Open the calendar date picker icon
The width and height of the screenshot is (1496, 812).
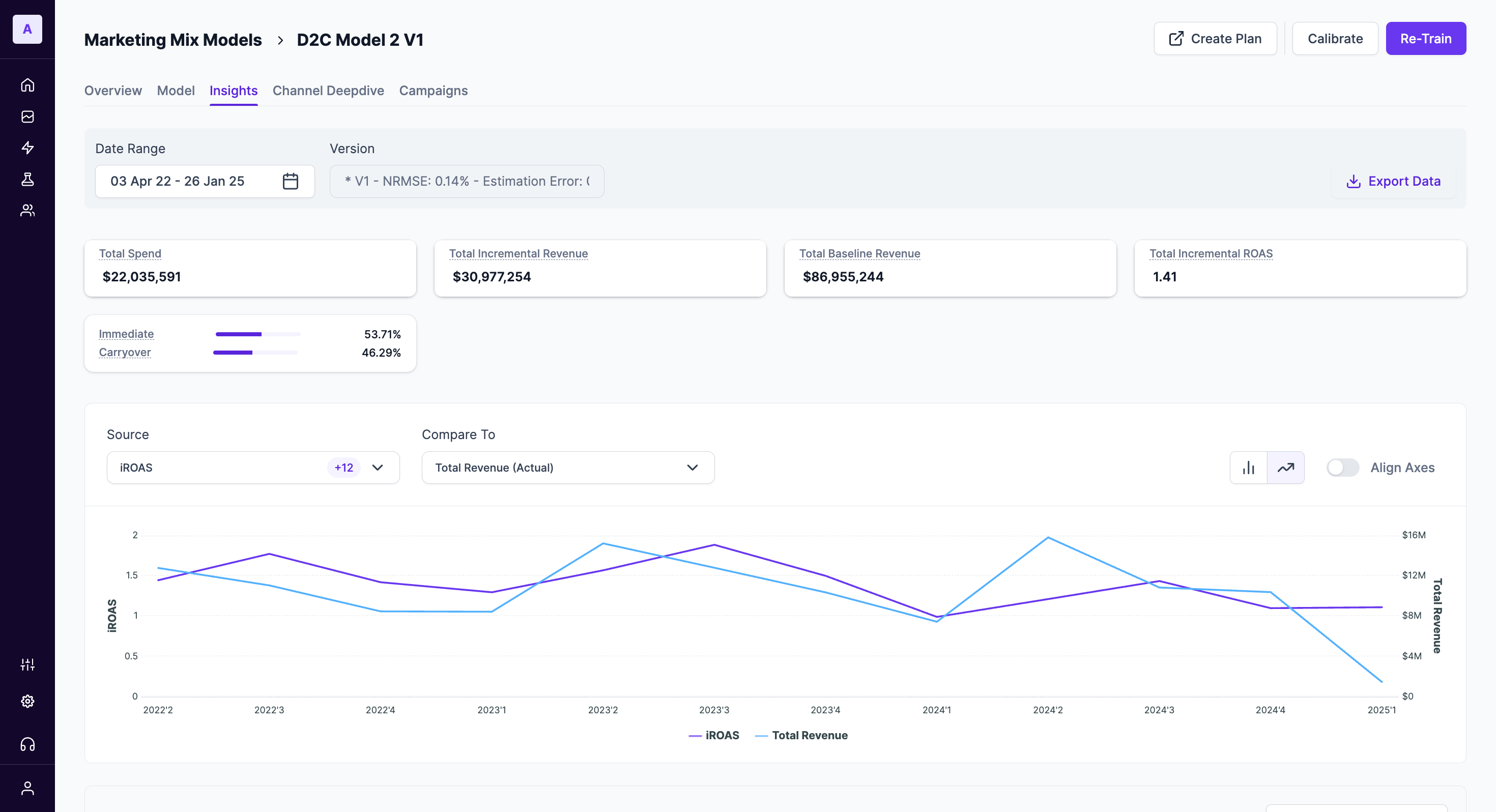[x=290, y=181]
